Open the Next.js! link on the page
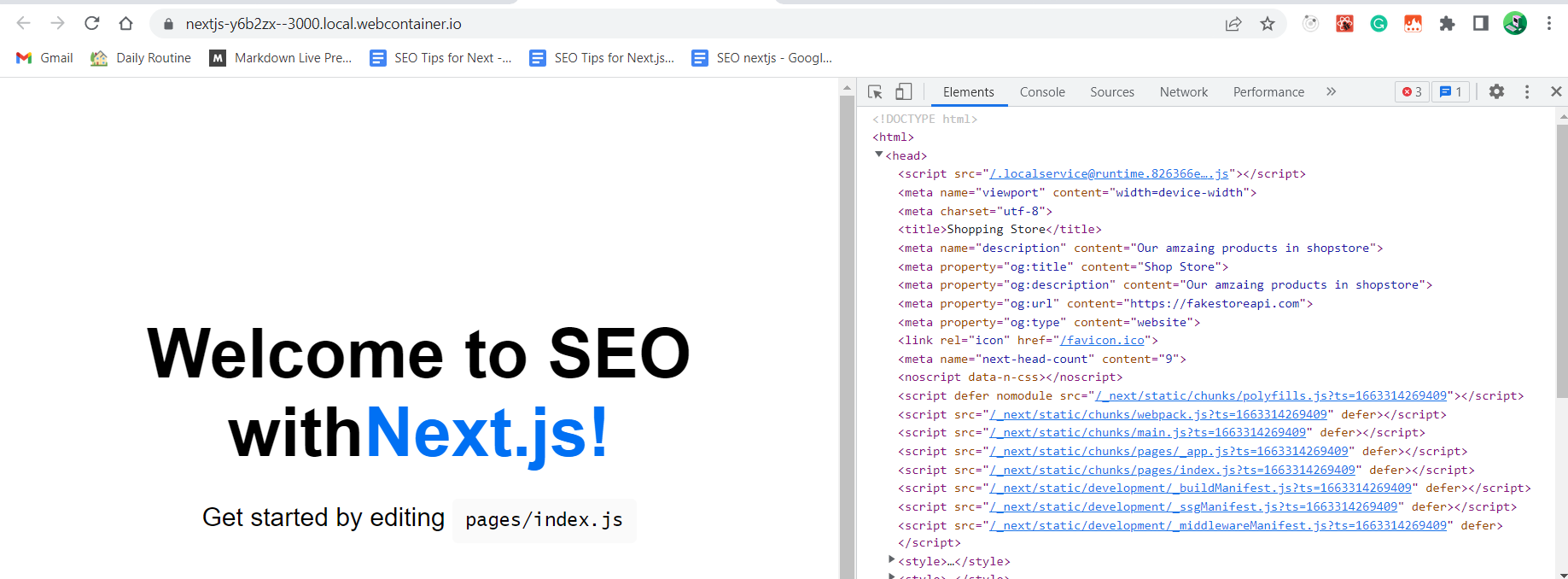Viewport: 1568px width, 579px height. 487,432
